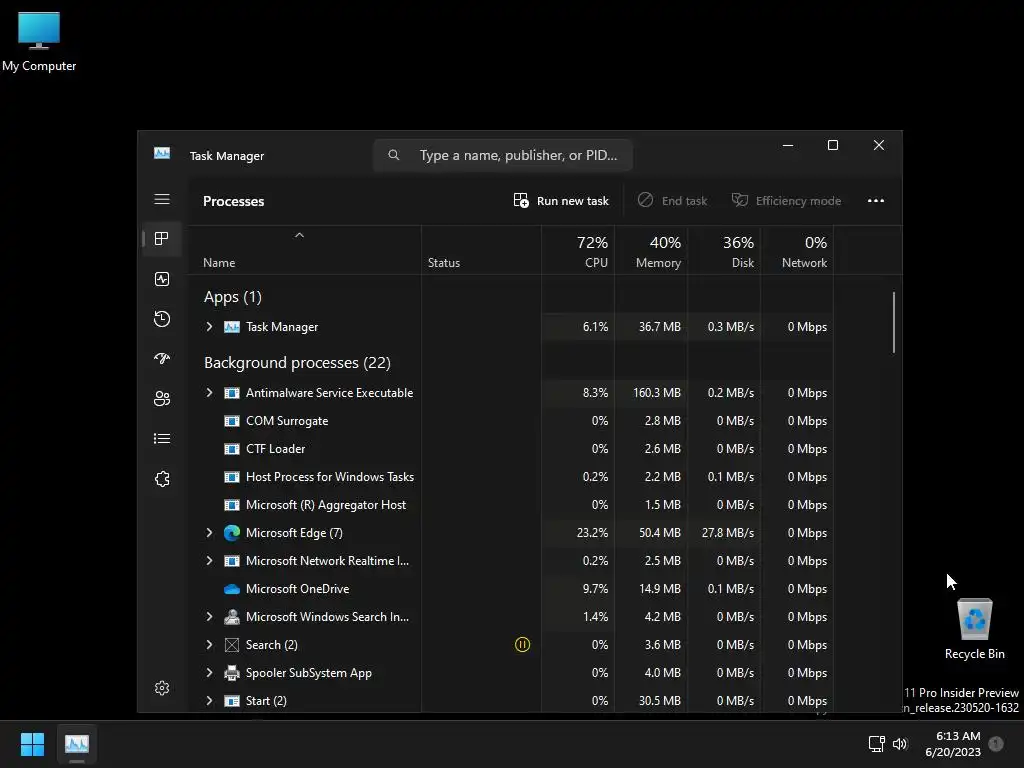Select the Processes page icon in sidebar
Viewport: 1024px width, 768px height.
click(x=162, y=239)
